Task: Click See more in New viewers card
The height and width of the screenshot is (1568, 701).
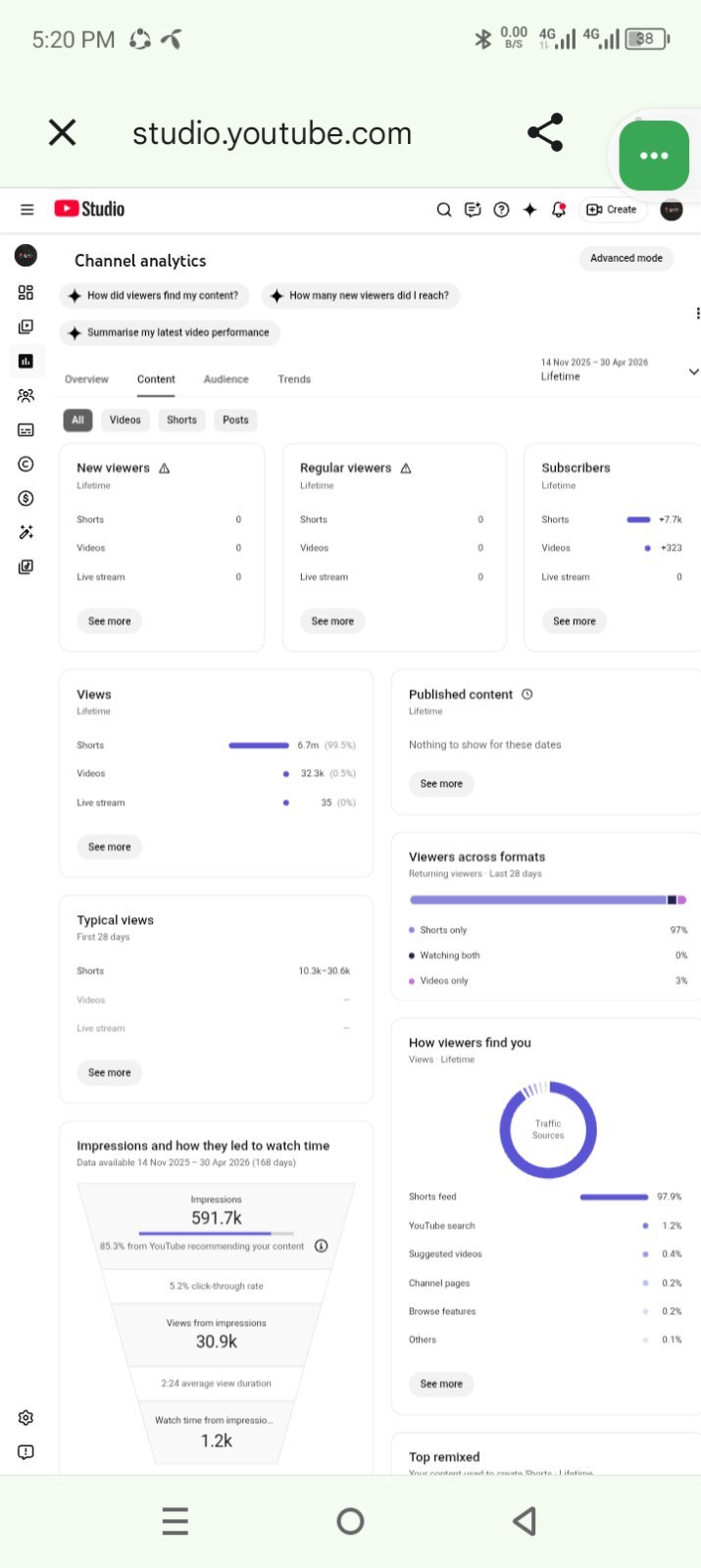Action: click(110, 621)
